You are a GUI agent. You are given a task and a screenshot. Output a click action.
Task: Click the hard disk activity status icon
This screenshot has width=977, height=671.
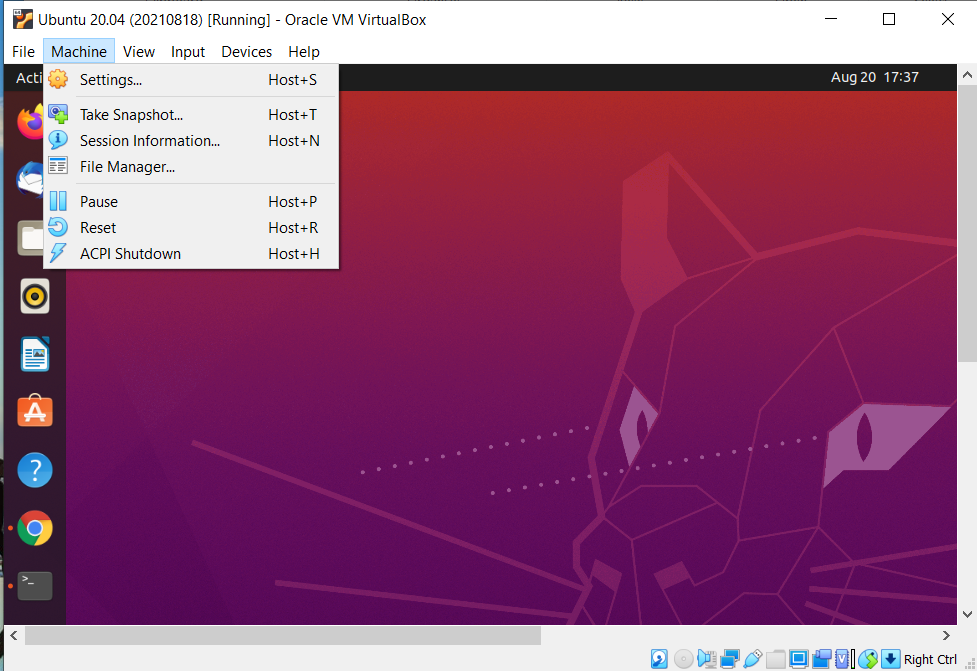pyautogui.click(x=659, y=659)
